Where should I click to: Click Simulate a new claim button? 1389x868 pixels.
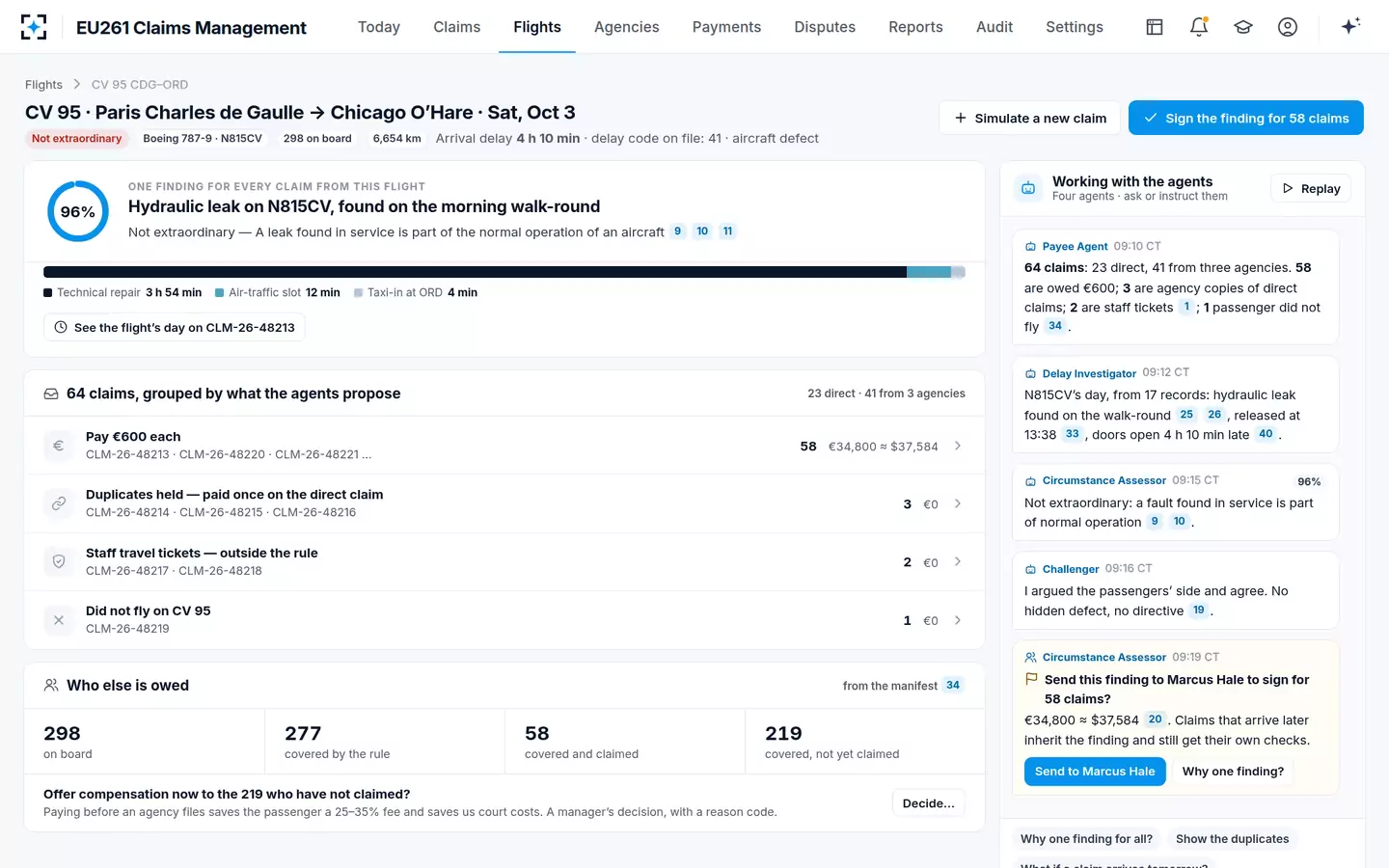click(x=1029, y=118)
